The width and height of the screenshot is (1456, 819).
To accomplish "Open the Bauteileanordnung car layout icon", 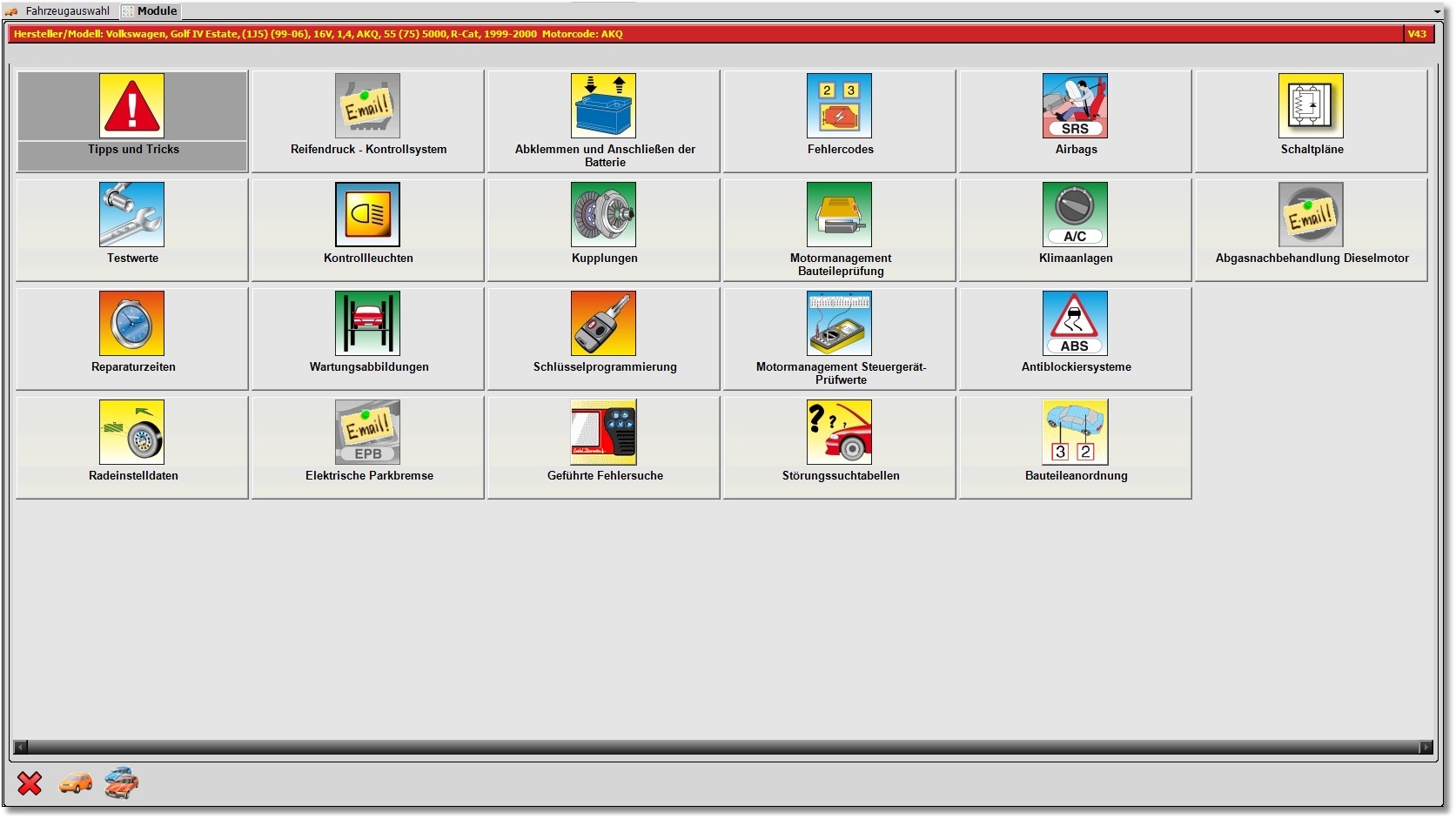I will click(1075, 432).
